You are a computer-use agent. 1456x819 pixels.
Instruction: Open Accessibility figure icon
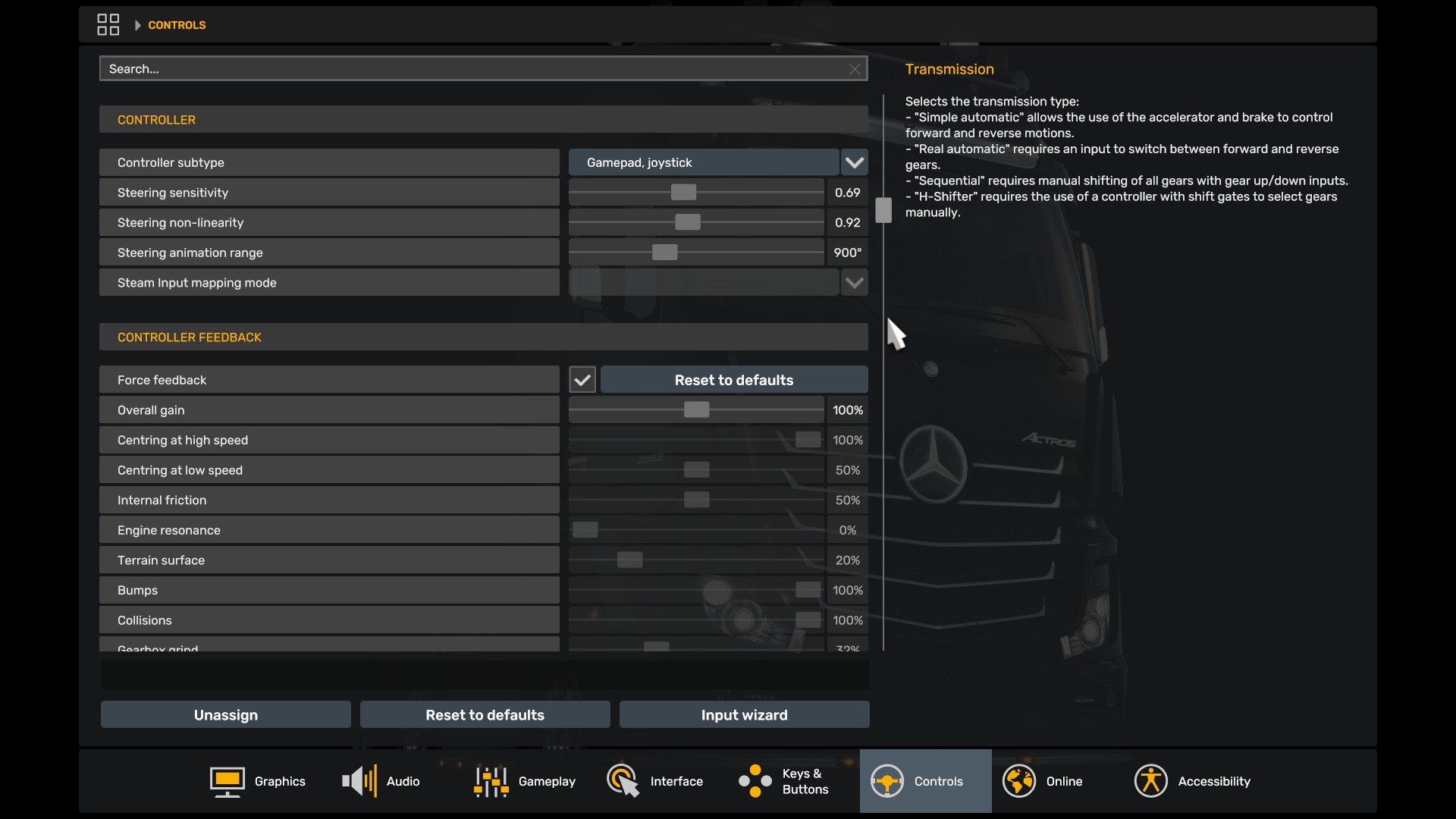[1150, 781]
